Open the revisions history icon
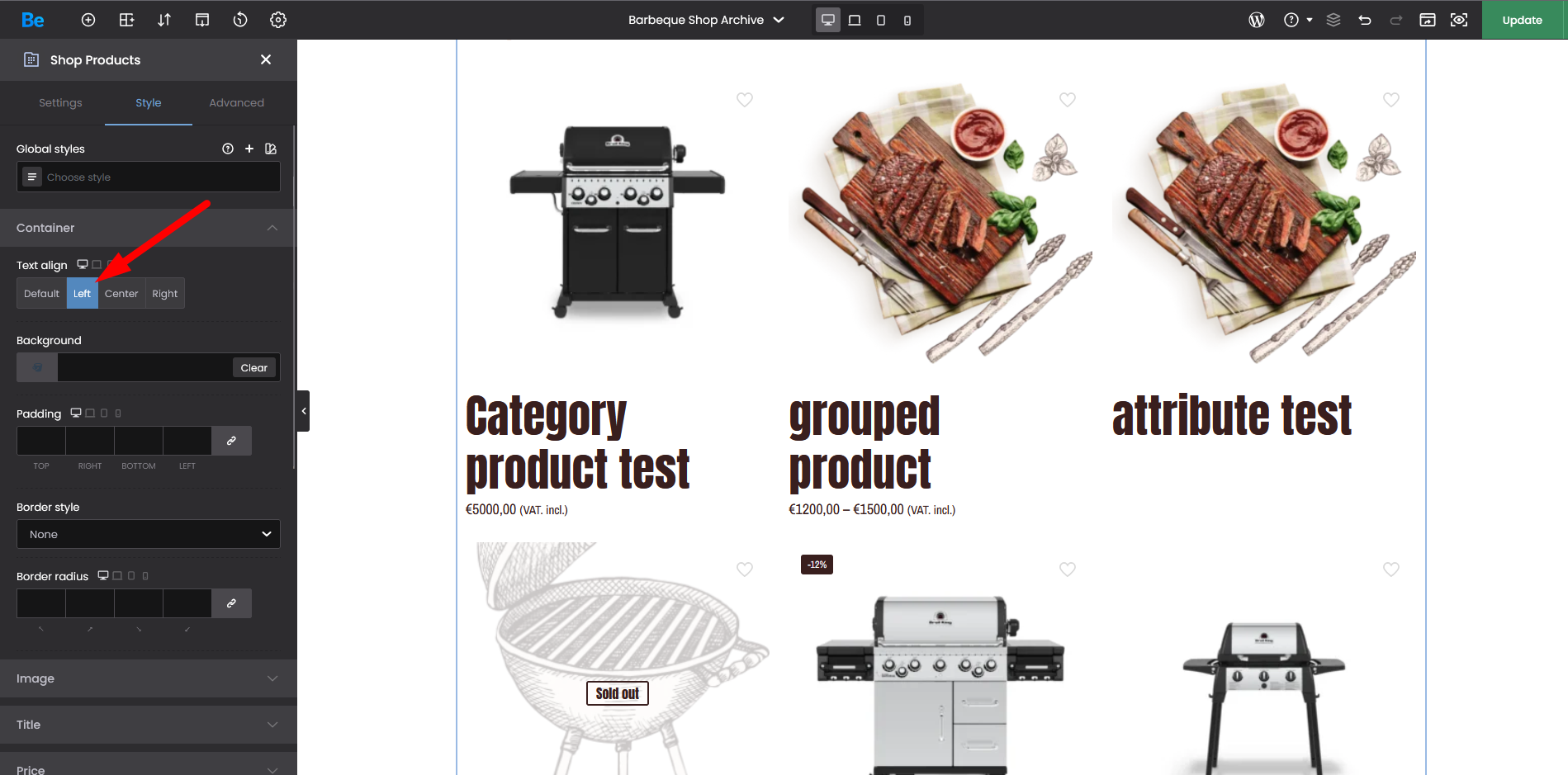This screenshot has width=1568, height=775. tap(240, 20)
